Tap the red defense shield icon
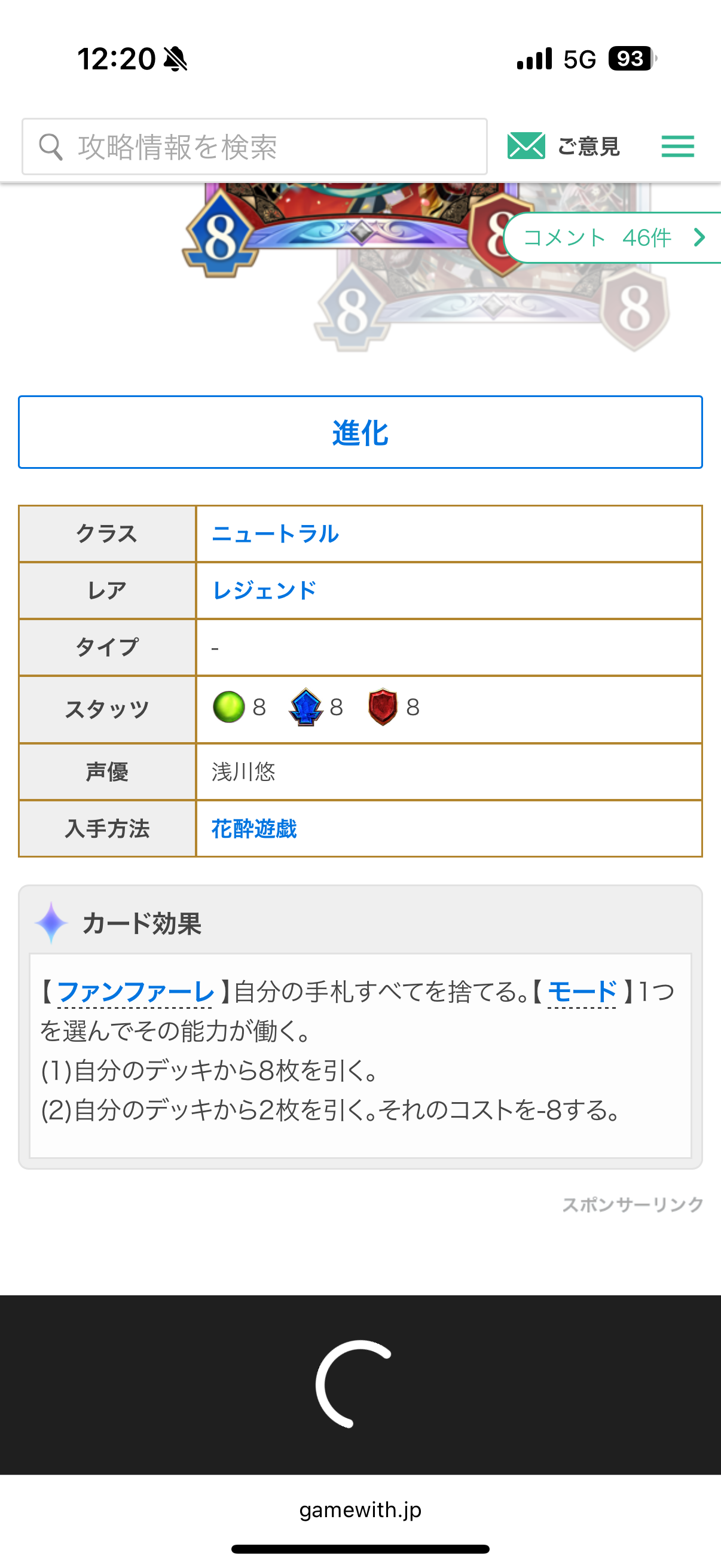Screen dimensions: 721x1568 pos(383,707)
